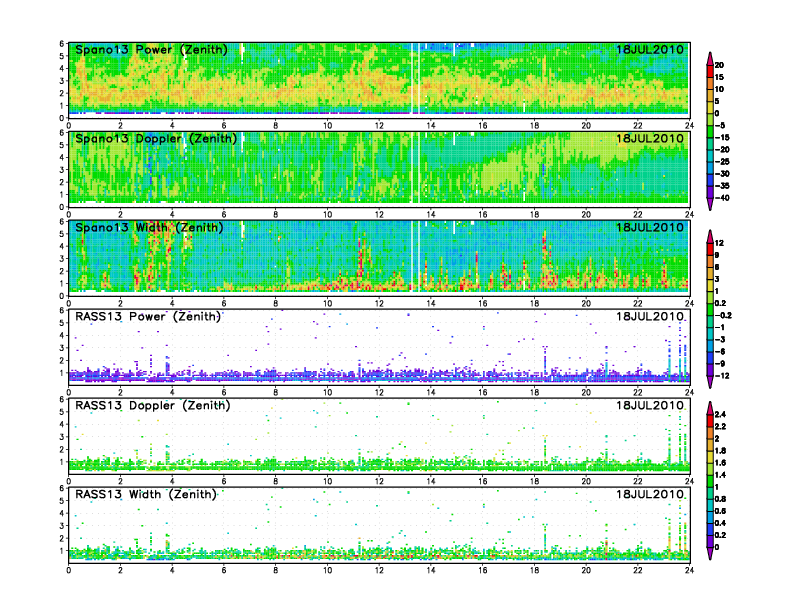This screenshot has height=612, width=792.
Task: Click hour 4 tick under Spano13 Doppler panel
Action: 172,215
